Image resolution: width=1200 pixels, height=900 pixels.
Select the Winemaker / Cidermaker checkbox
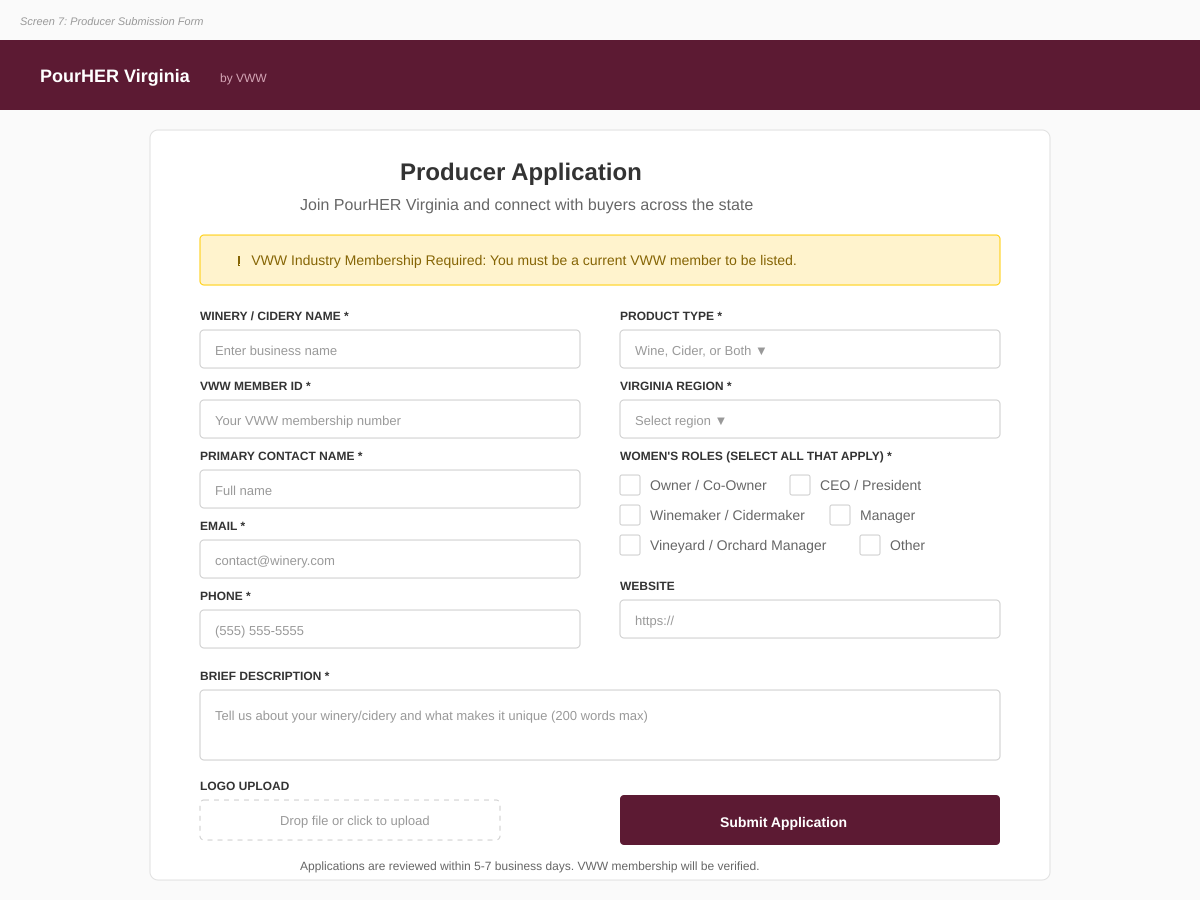pyautogui.click(x=630, y=515)
